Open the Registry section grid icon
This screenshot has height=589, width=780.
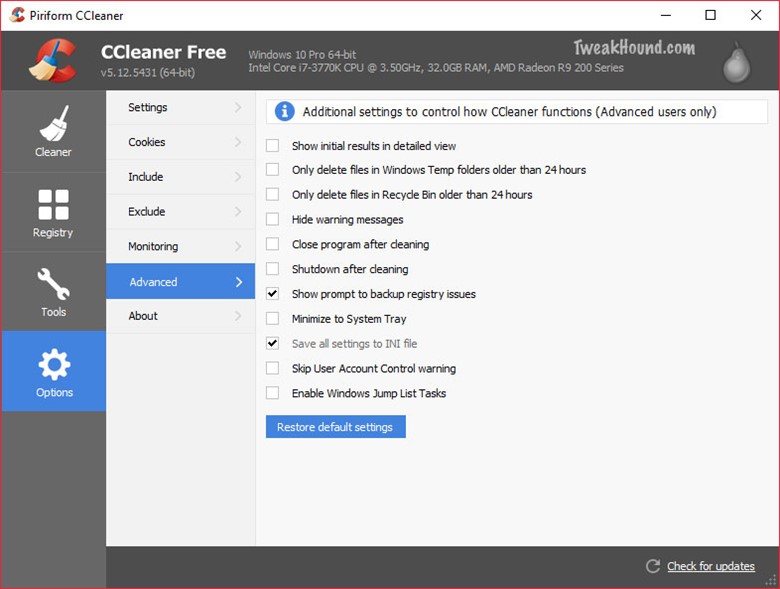coord(54,204)
